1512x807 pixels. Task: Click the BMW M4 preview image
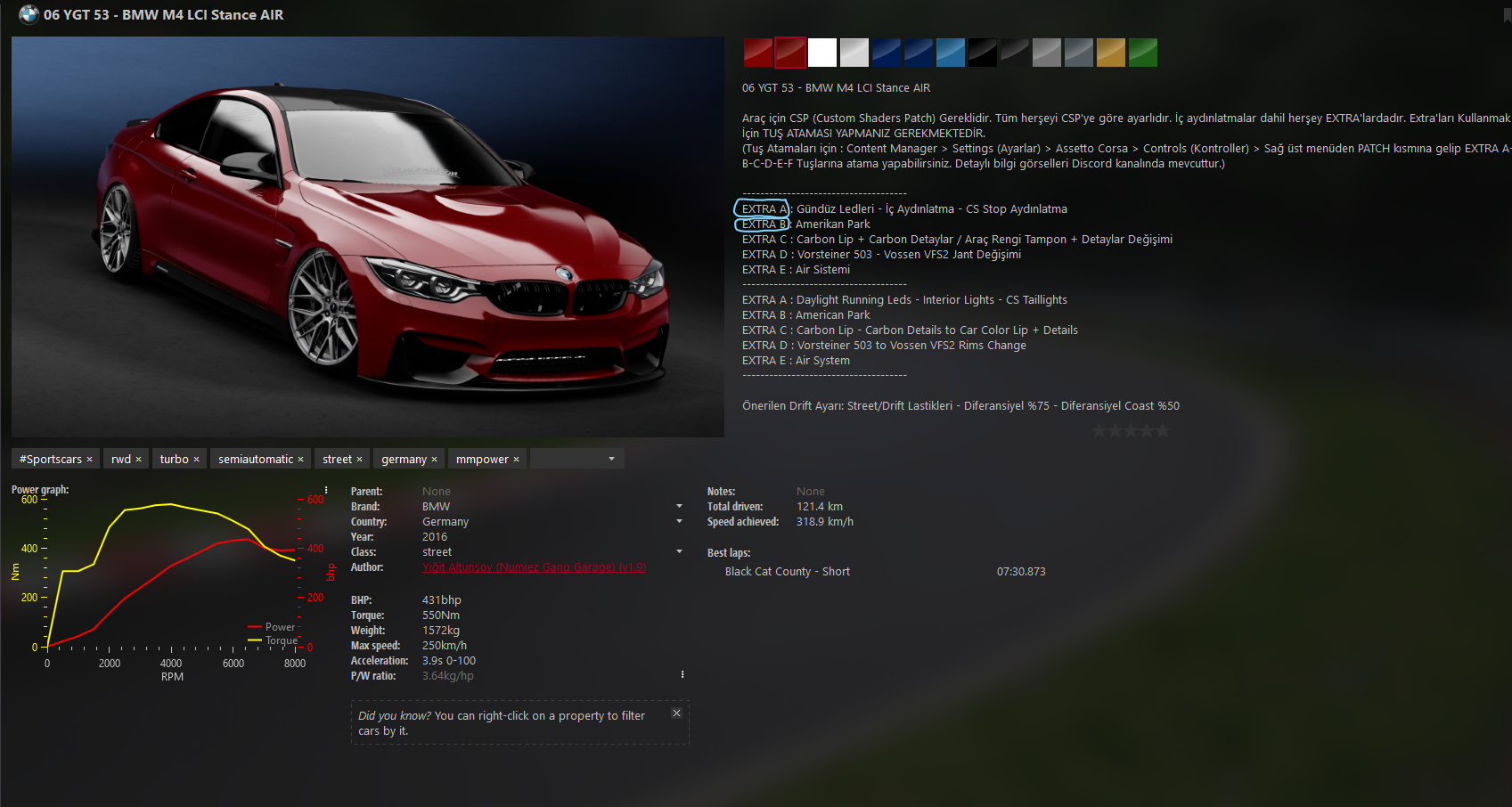pyautogui.click(x=368, y=237)
